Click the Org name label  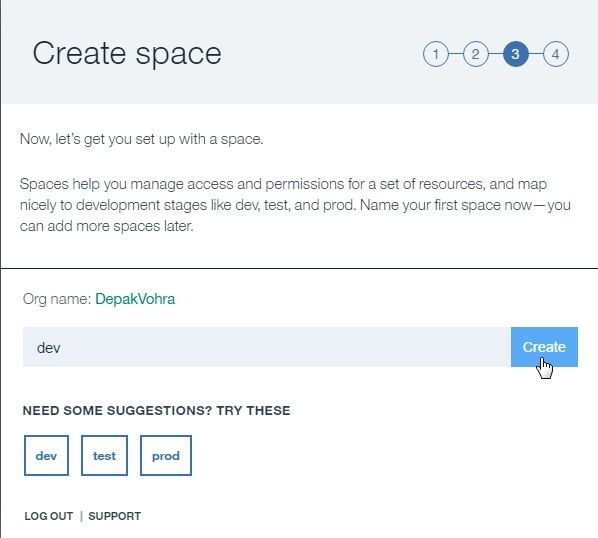point(57,299)
